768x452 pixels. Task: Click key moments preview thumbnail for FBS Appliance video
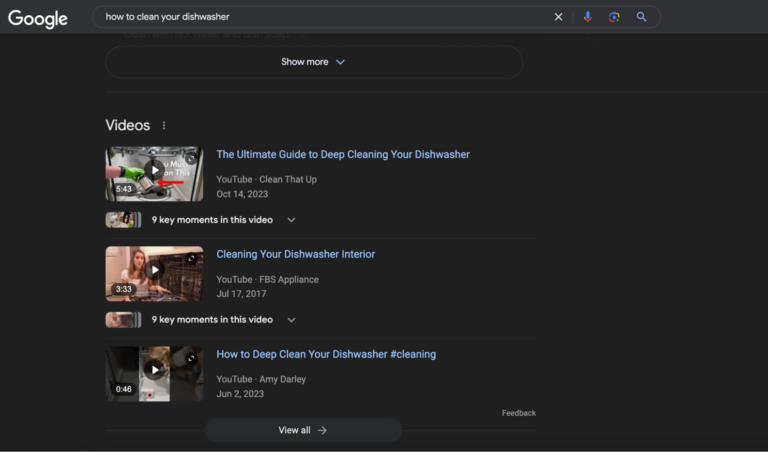click(123, 320)
